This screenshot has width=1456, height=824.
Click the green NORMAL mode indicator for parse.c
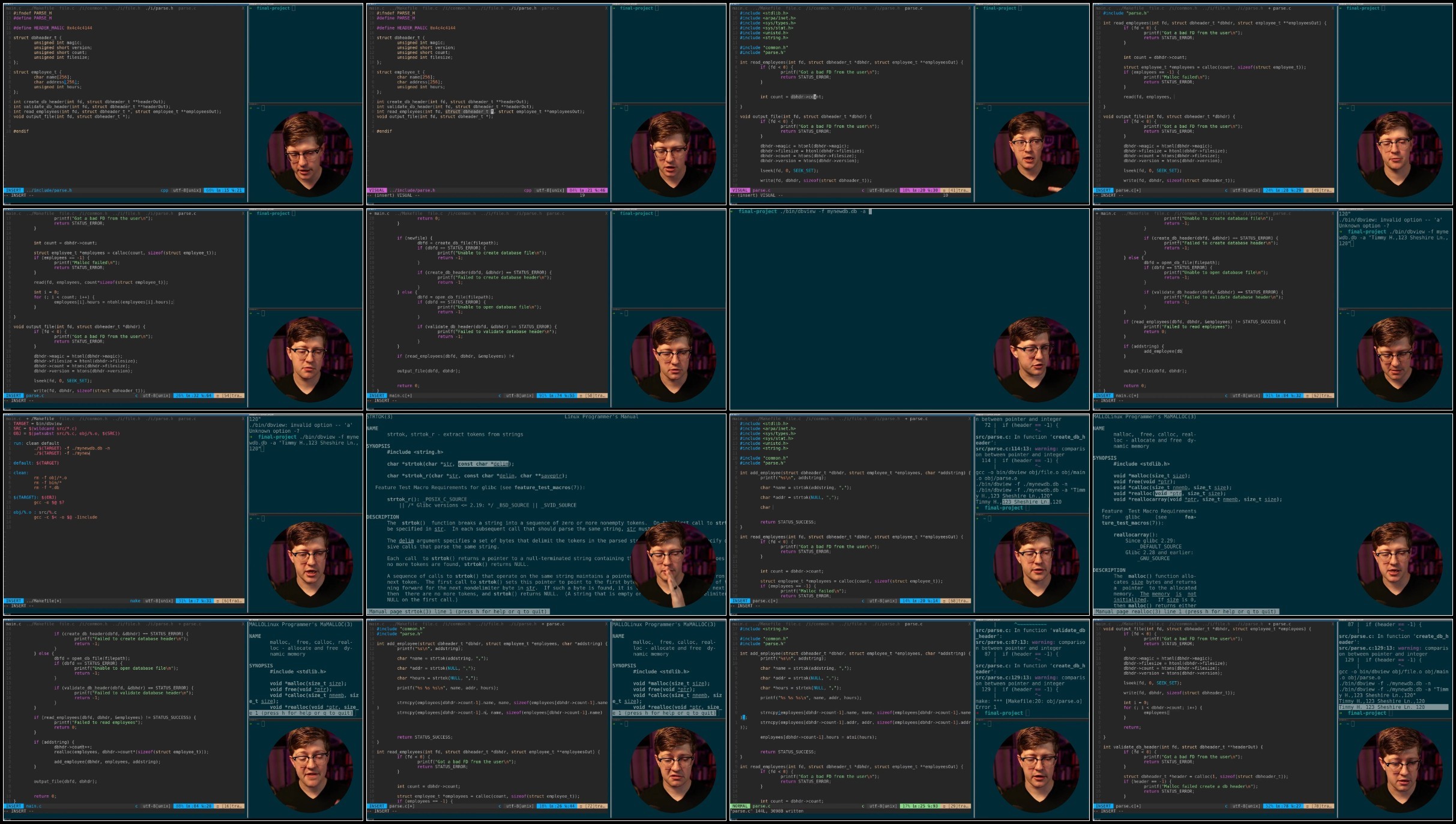click(740, 806)
